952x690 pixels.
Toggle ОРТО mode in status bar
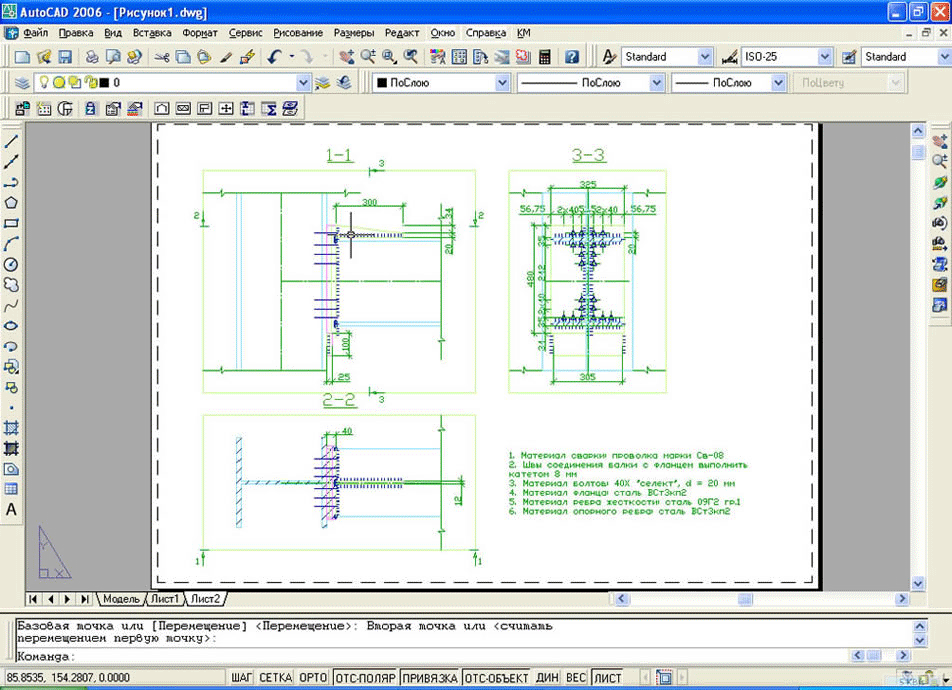[313, 678]
